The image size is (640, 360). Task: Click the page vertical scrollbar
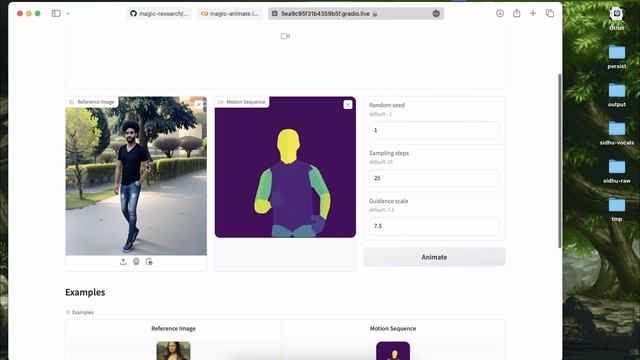coord(560,160)
